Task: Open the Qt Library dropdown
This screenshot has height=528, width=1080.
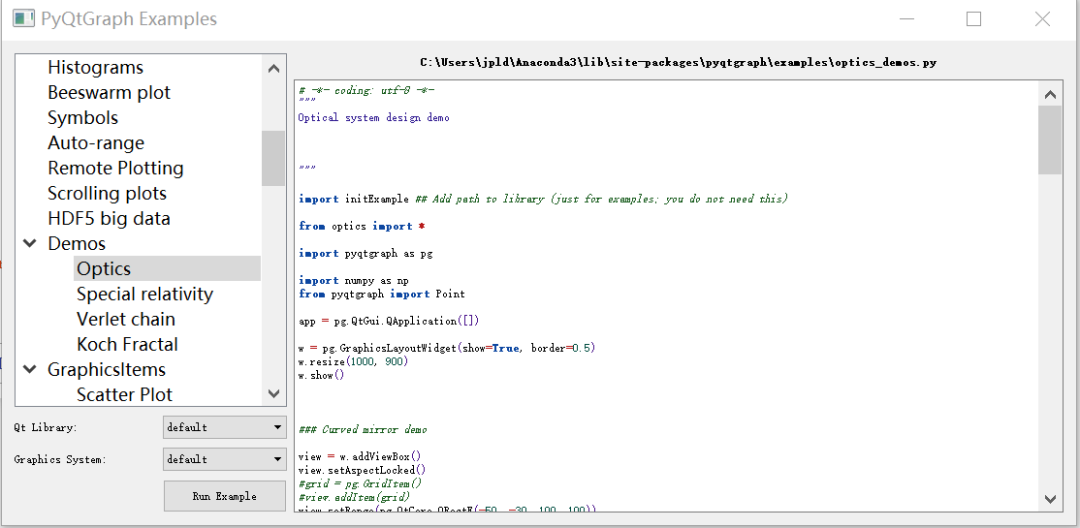Action: pos(225,427)
